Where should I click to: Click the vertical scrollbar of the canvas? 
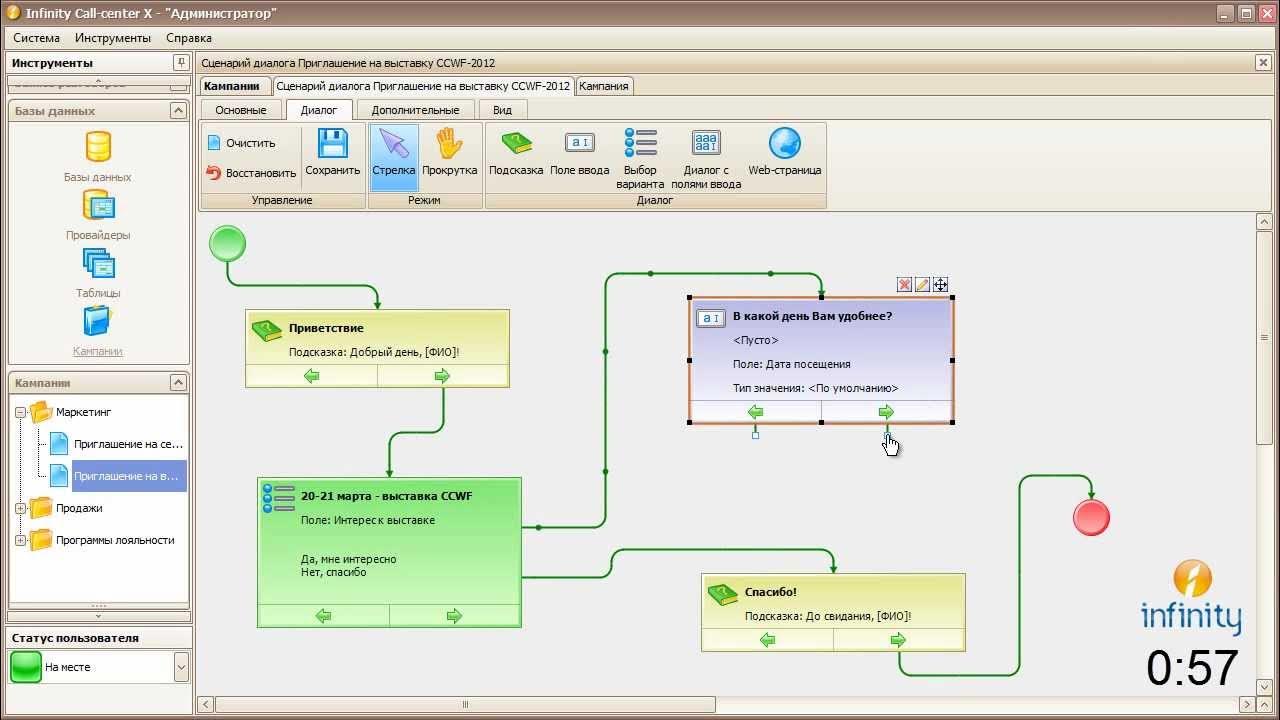(1264, 338)
